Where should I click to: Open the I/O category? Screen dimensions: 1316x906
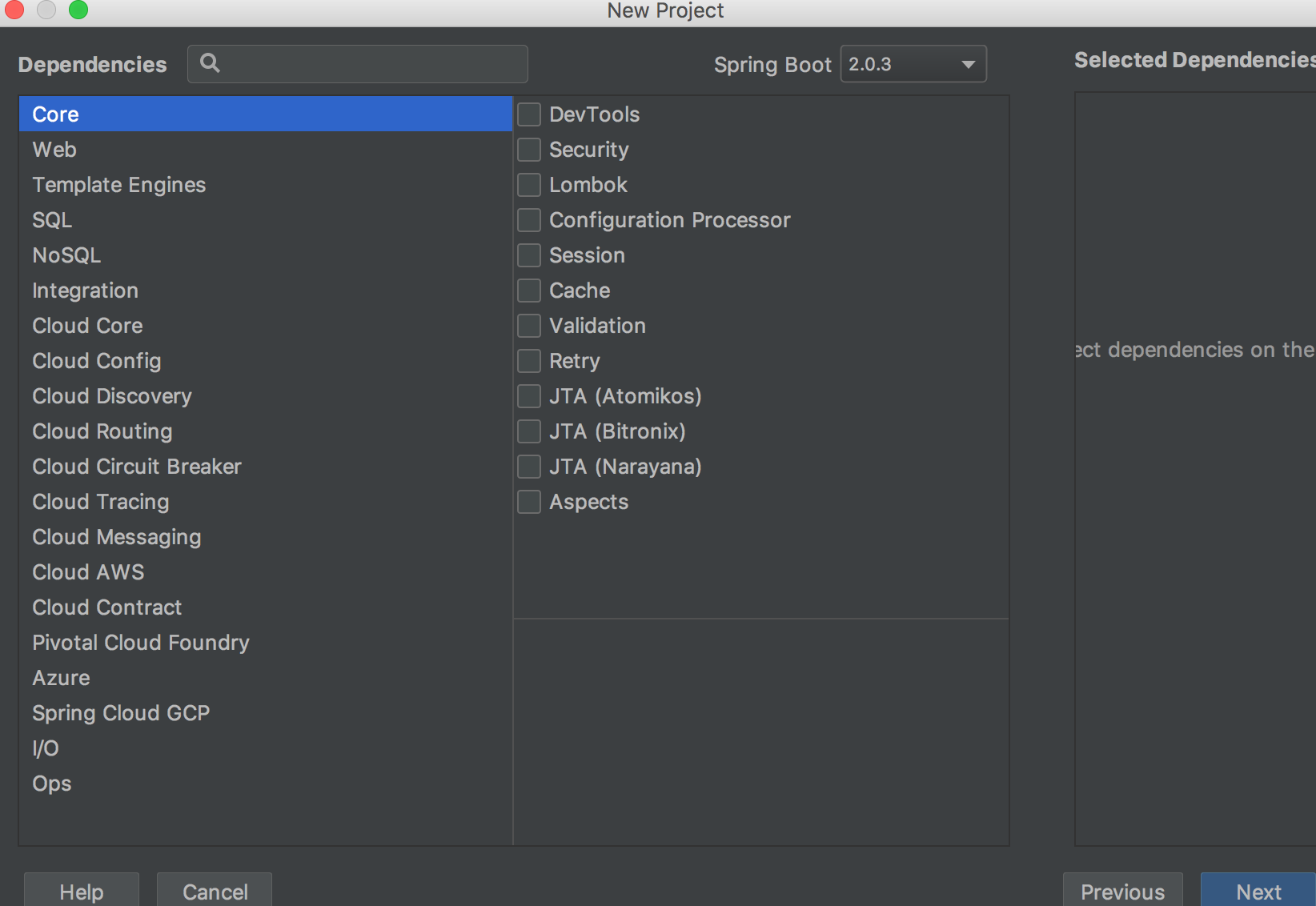[x=266, y=748]
